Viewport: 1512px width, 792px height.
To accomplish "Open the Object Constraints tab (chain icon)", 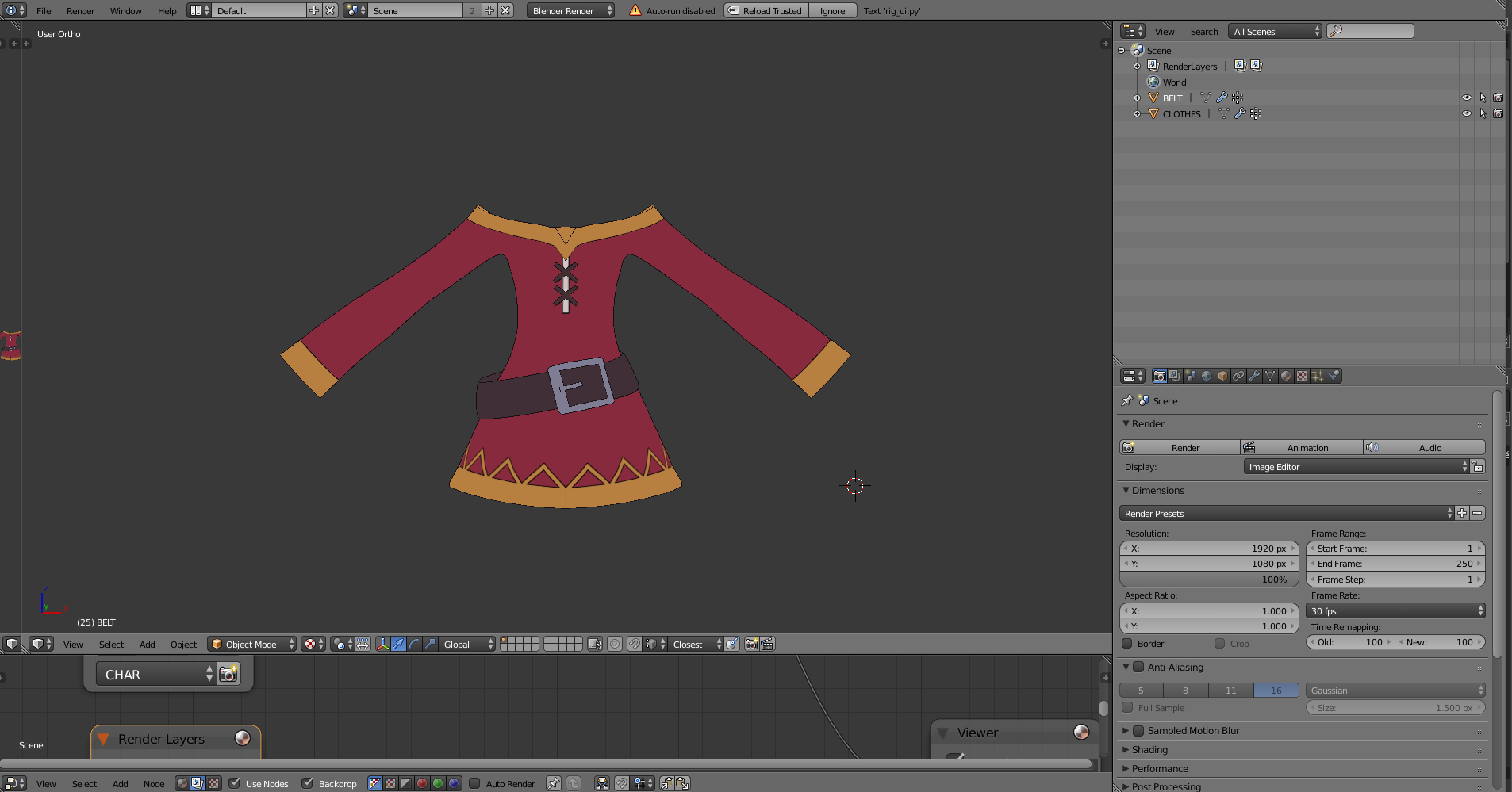I will (1238, 376).
